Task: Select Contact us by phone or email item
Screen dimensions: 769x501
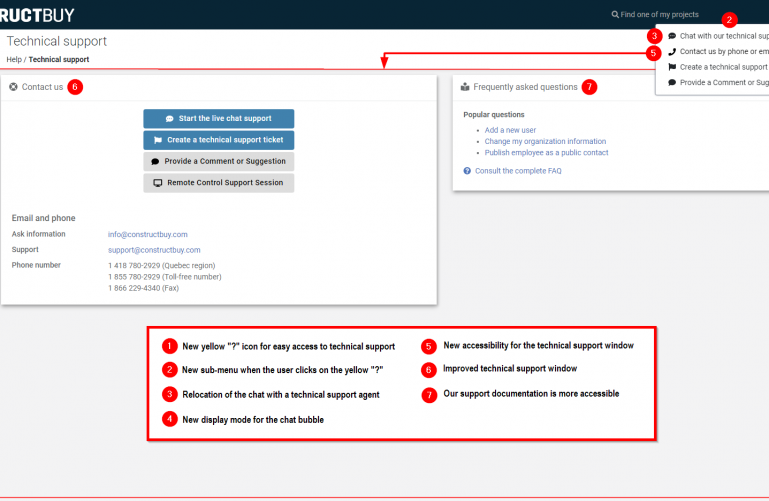Action: pos(718,51)
